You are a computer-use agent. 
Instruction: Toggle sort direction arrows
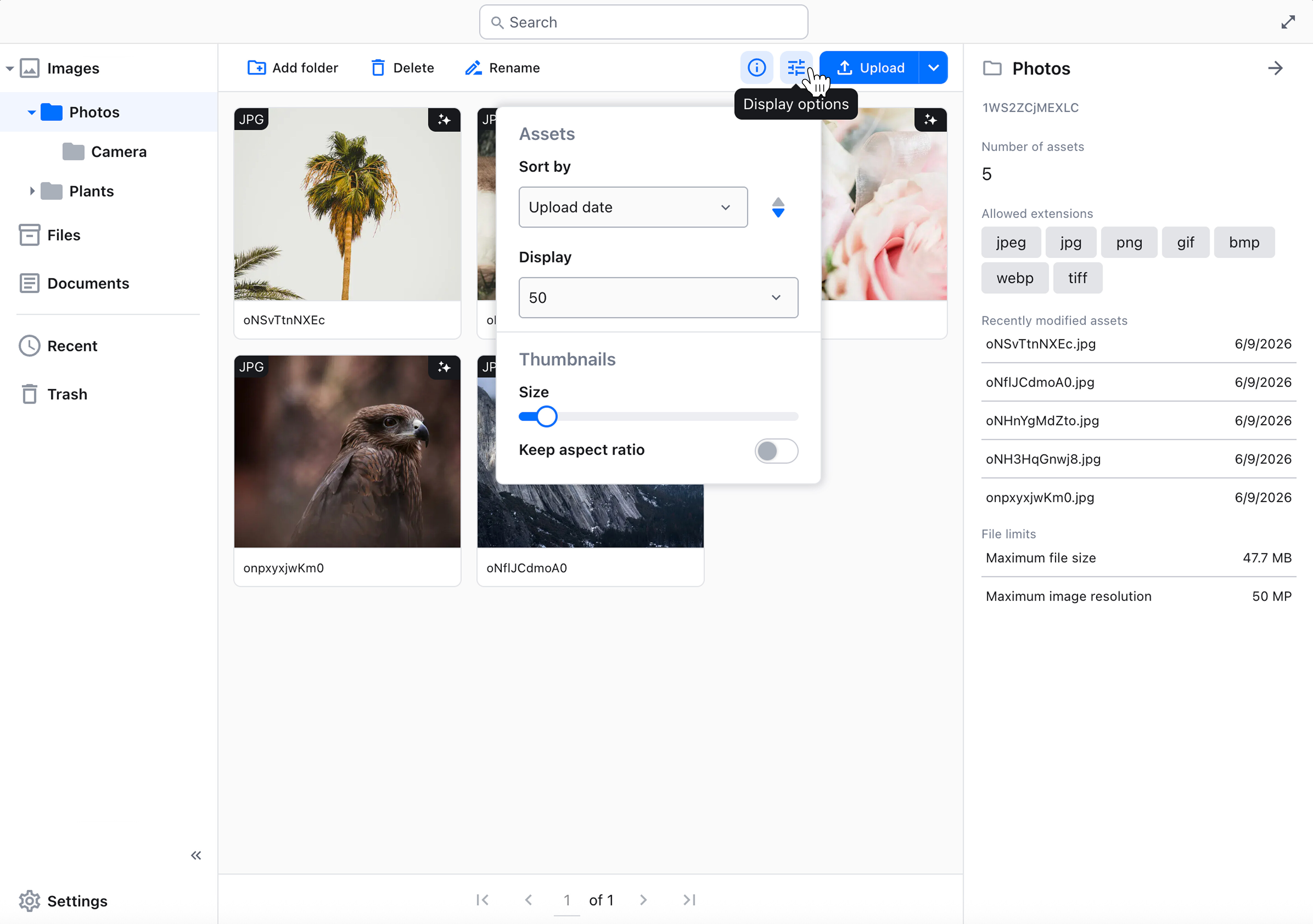(778, 208)
